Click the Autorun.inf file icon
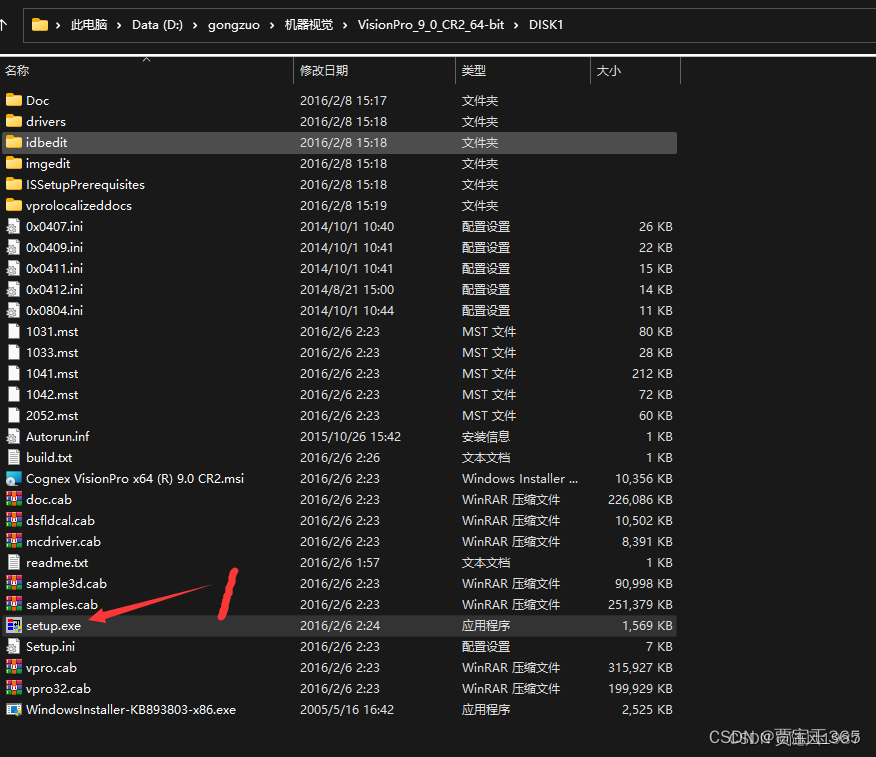This screenshot has height=757, width=876. [13, 436]
